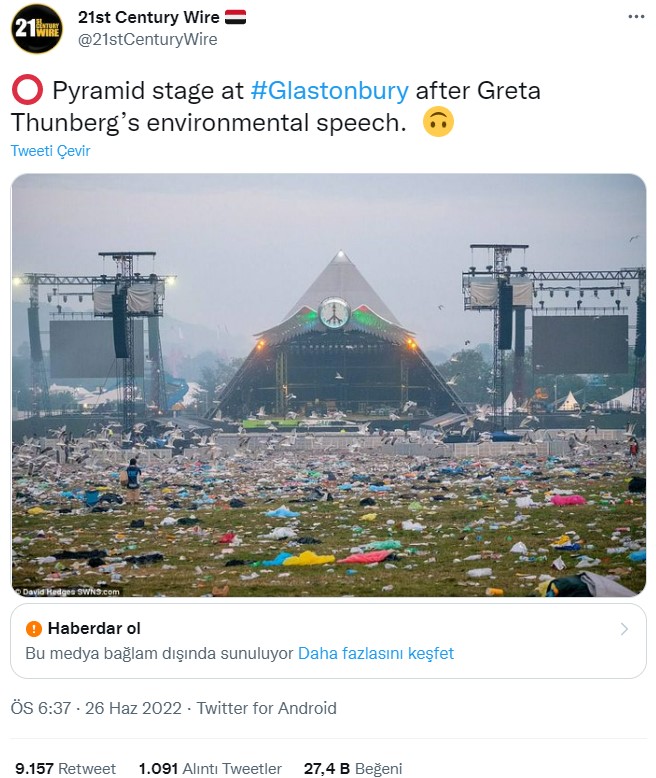
Task: Expand the Haberdar ol notice chevron
Action: point(624,629)
